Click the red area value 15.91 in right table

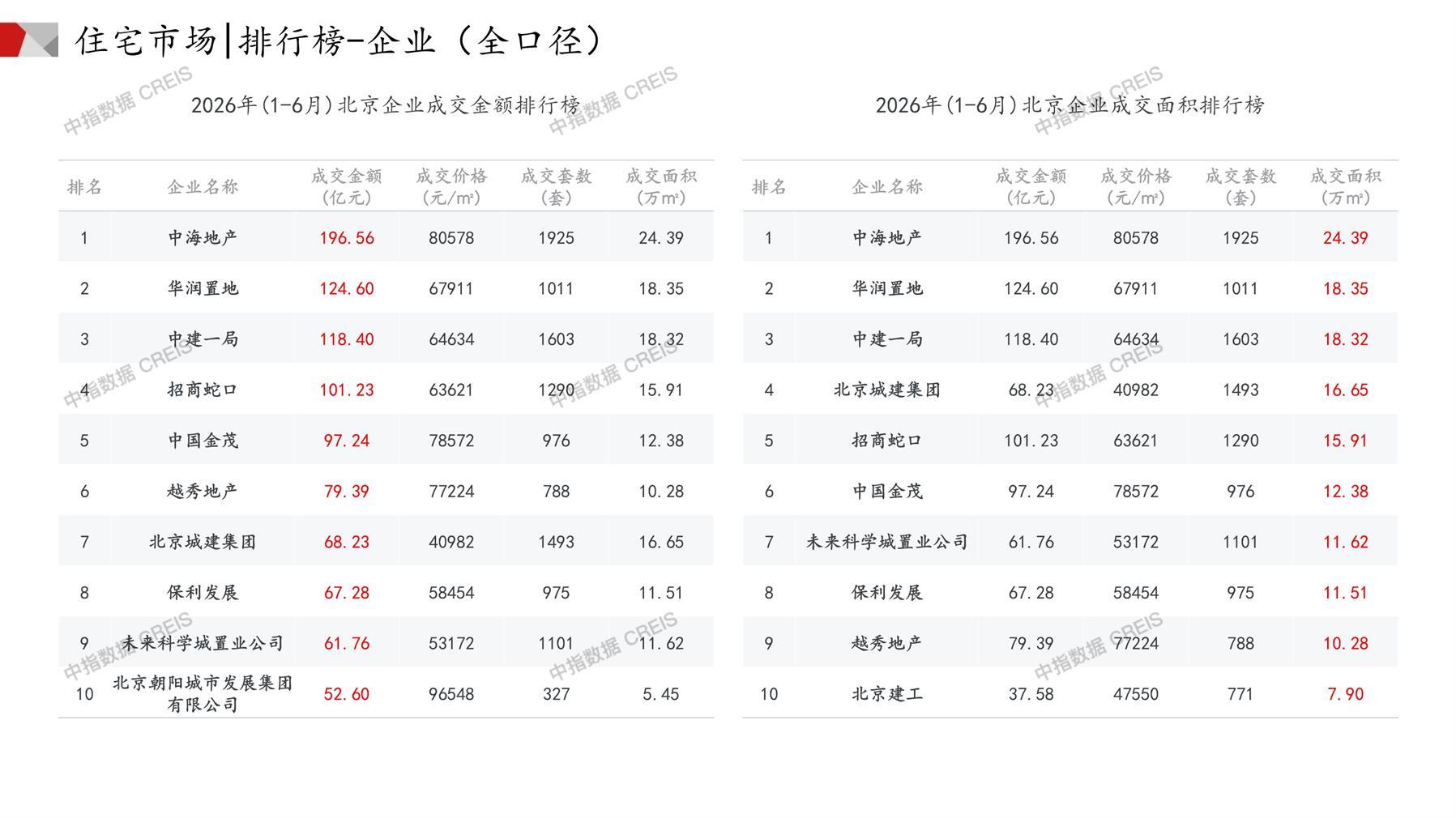[x=1345, y=441]
